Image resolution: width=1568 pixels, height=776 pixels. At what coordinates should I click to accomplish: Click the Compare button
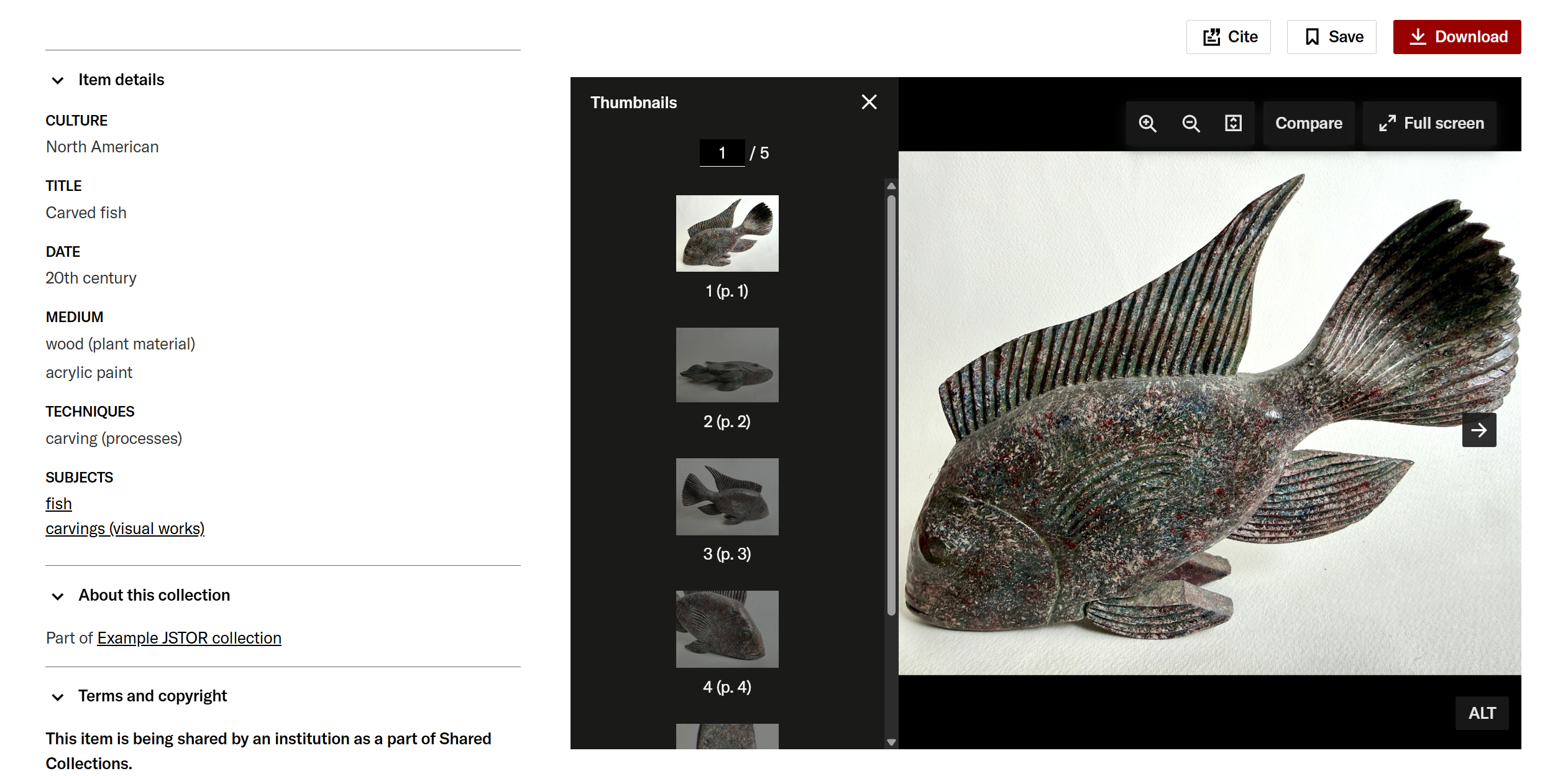[x=1309, y=123]
